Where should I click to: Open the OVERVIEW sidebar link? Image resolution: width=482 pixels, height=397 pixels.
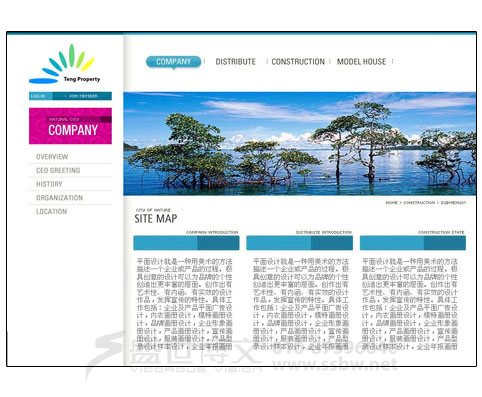pos(52,157)
